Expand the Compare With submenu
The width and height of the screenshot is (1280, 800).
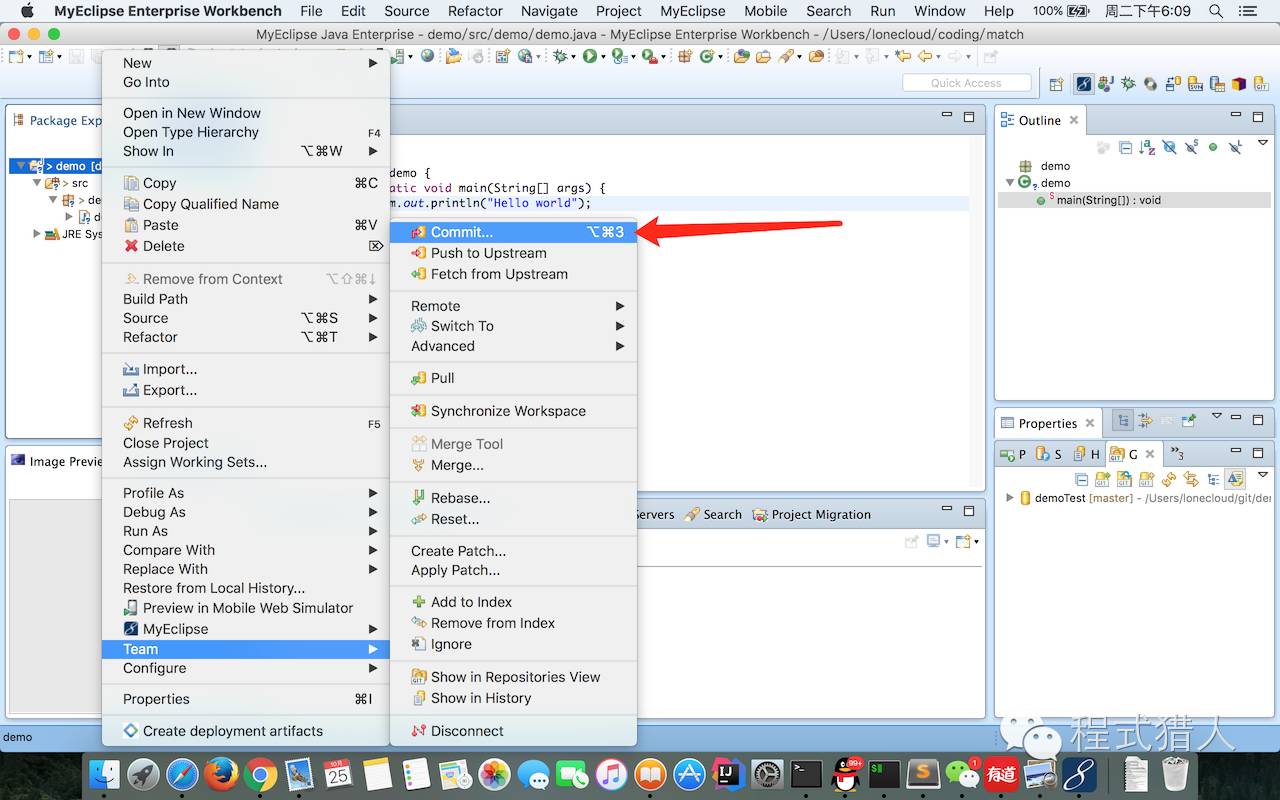[x=246, y=550]
